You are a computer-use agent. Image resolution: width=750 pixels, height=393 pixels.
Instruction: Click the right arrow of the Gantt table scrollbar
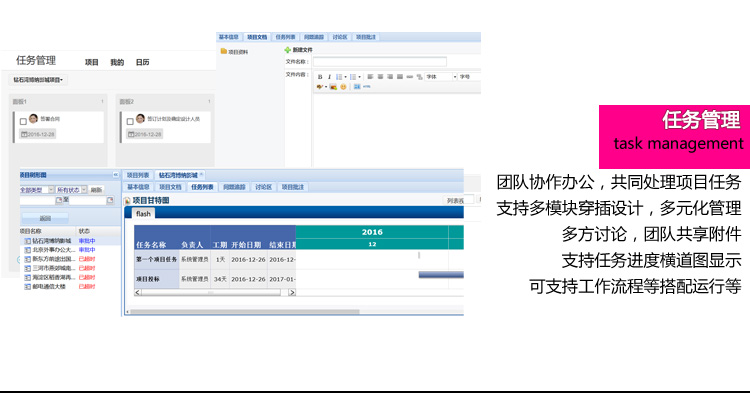(292, 292)
